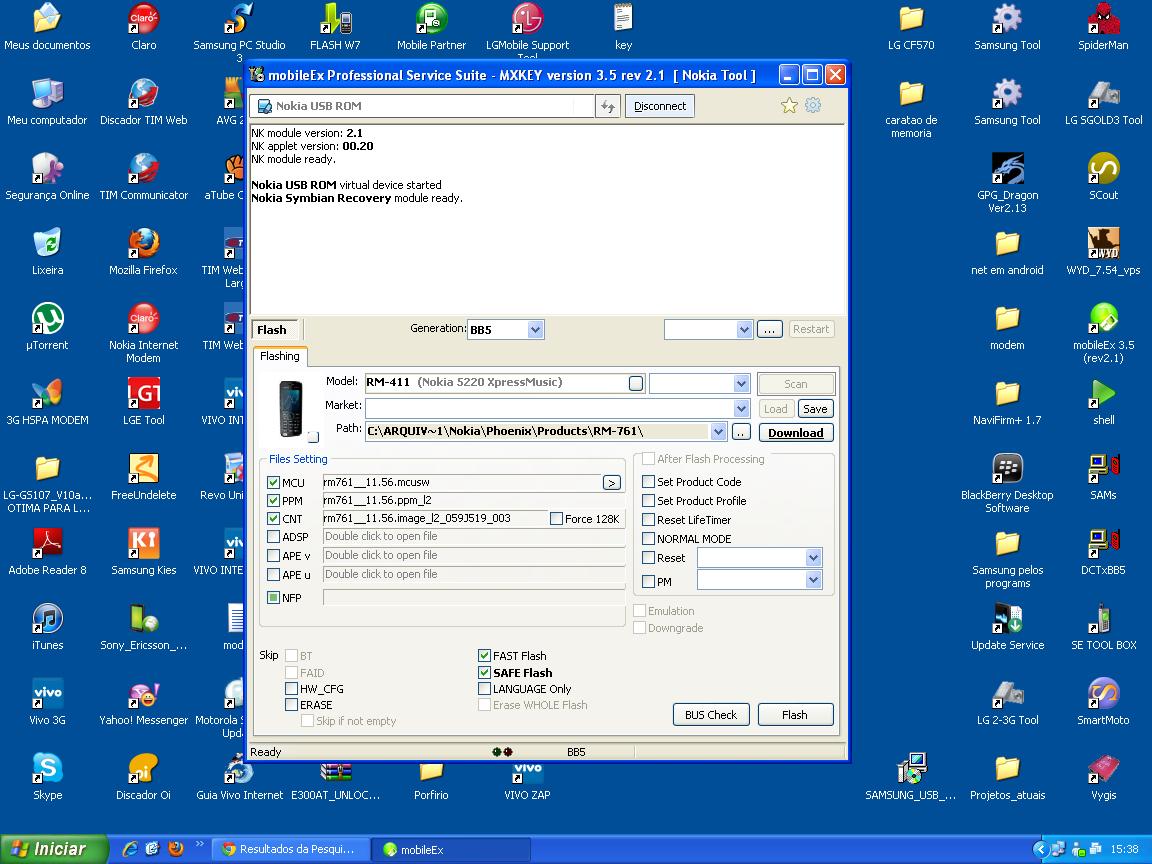
Task: Open the Samsung Kies desktop icon
Action: pos(143,550)
